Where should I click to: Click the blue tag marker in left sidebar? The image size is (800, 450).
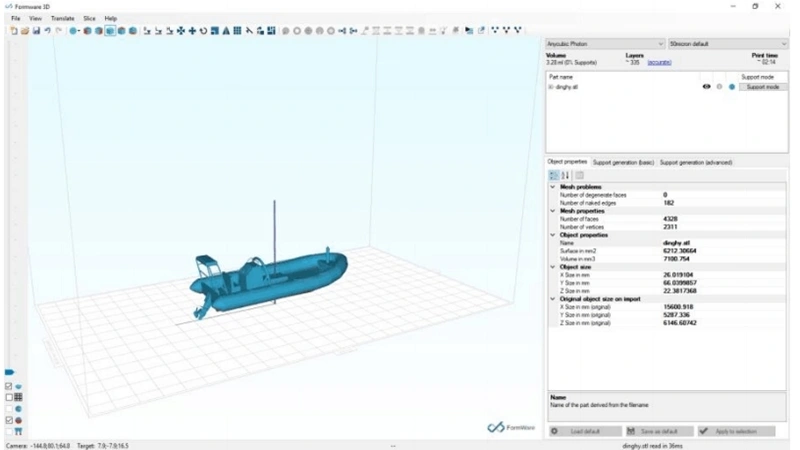pyautogui.click(x=9, y=372)
